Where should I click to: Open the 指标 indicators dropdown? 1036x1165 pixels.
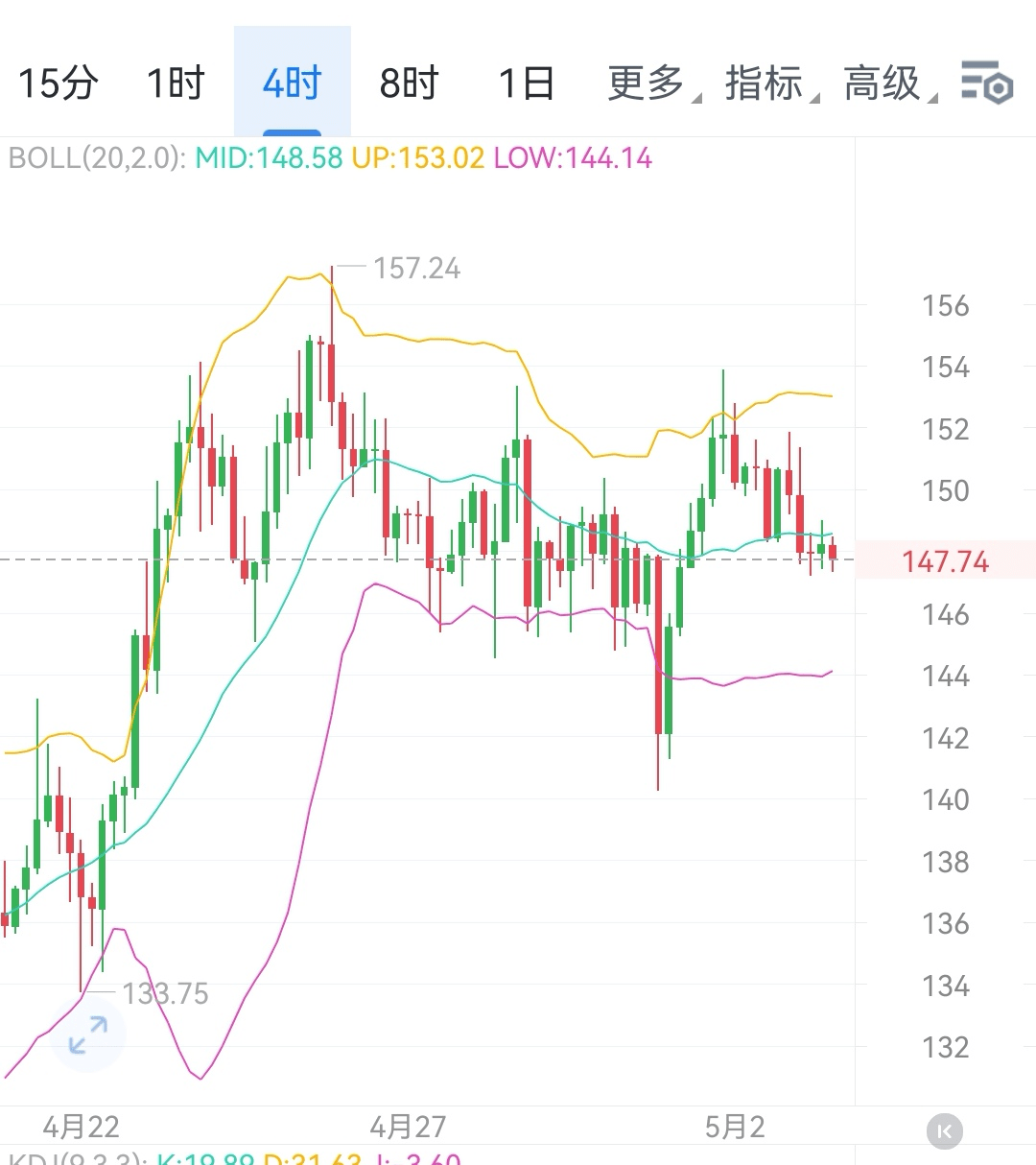point(770,83)
